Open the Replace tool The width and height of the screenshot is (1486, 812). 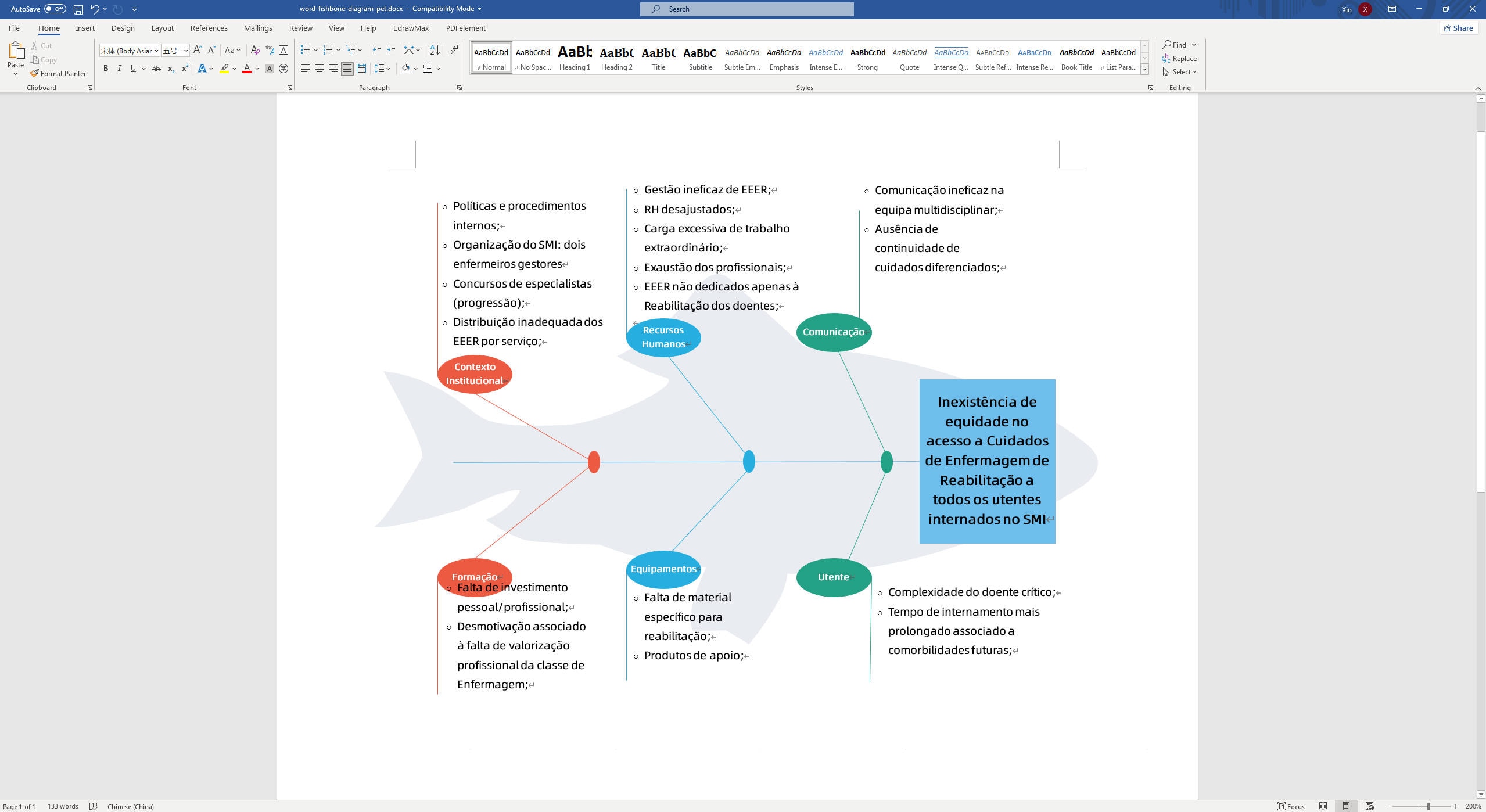coord(1182,58)
